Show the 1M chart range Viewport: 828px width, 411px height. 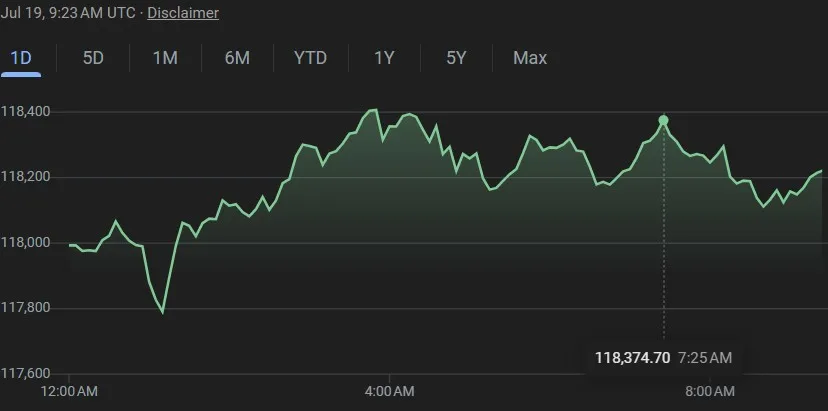tap(165, 58)
